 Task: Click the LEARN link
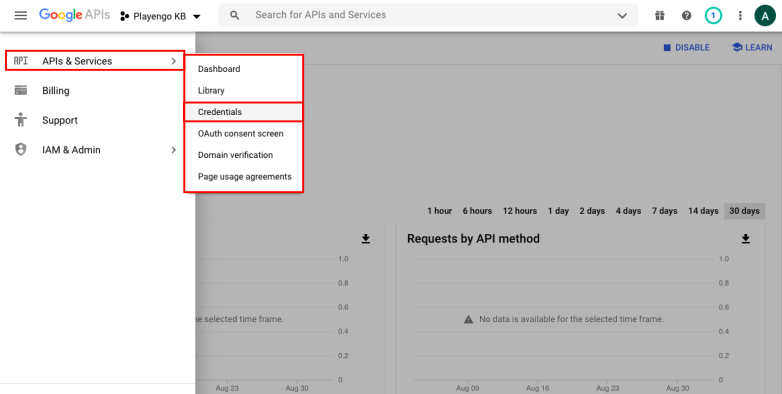752,47
